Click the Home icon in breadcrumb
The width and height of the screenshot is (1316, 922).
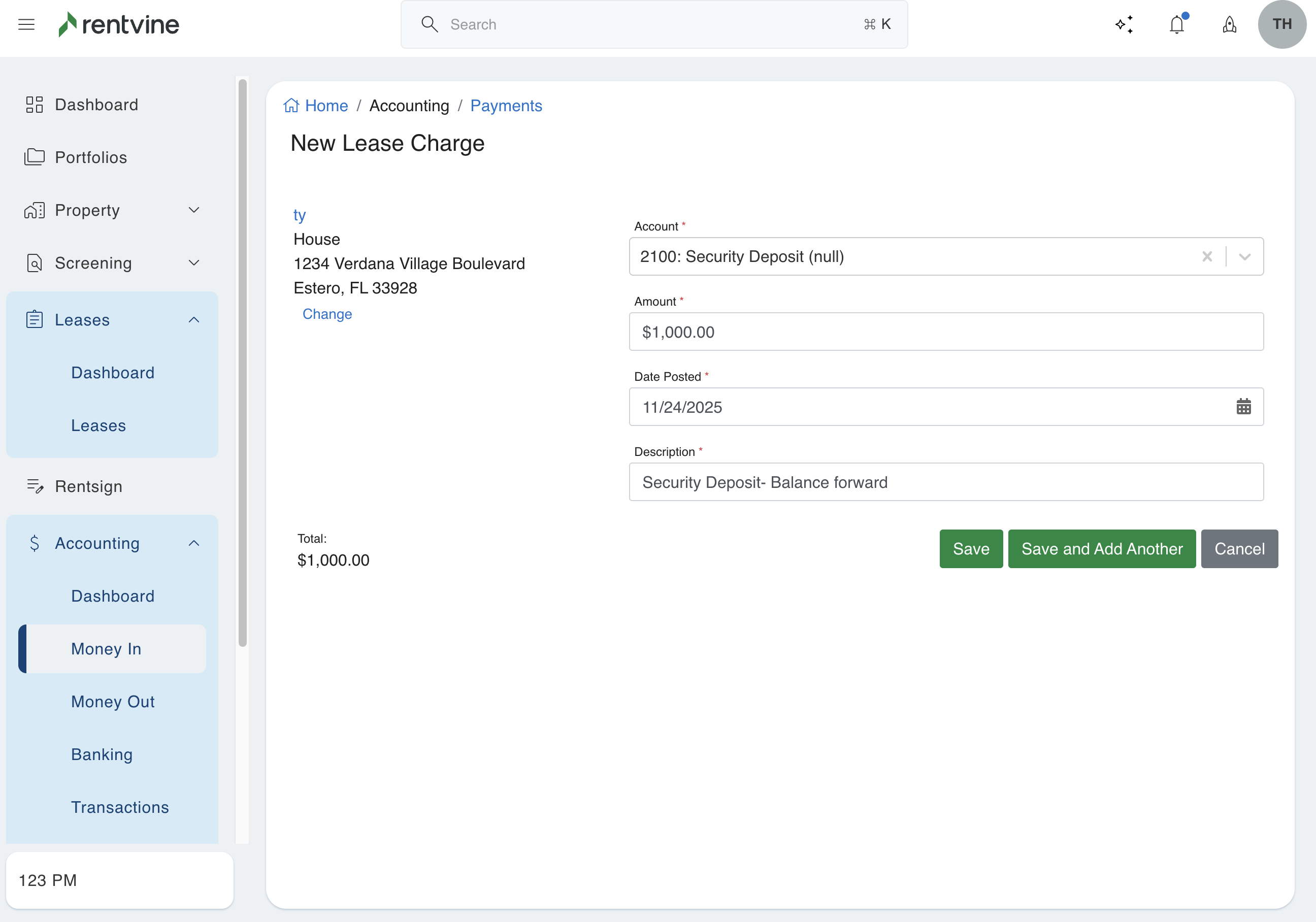coord(291,106)
